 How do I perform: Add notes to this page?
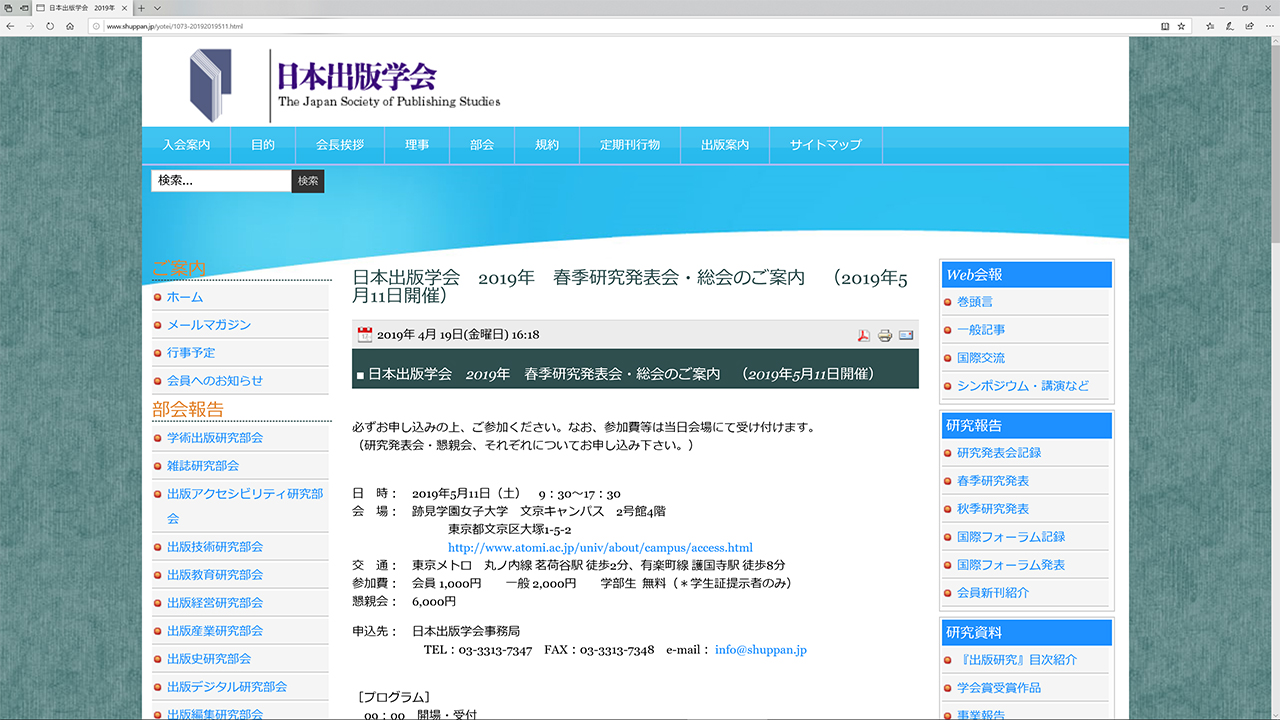point(1229,26)
